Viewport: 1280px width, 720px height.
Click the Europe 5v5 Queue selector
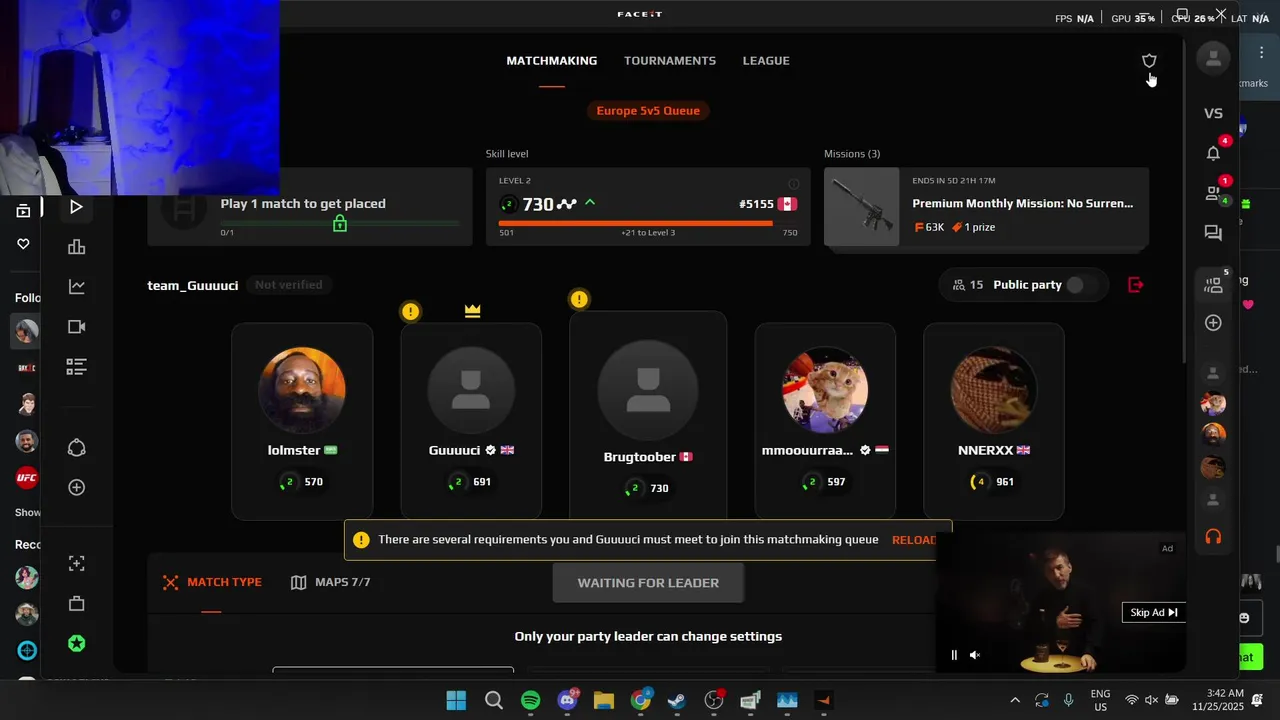tap(648, 110)
